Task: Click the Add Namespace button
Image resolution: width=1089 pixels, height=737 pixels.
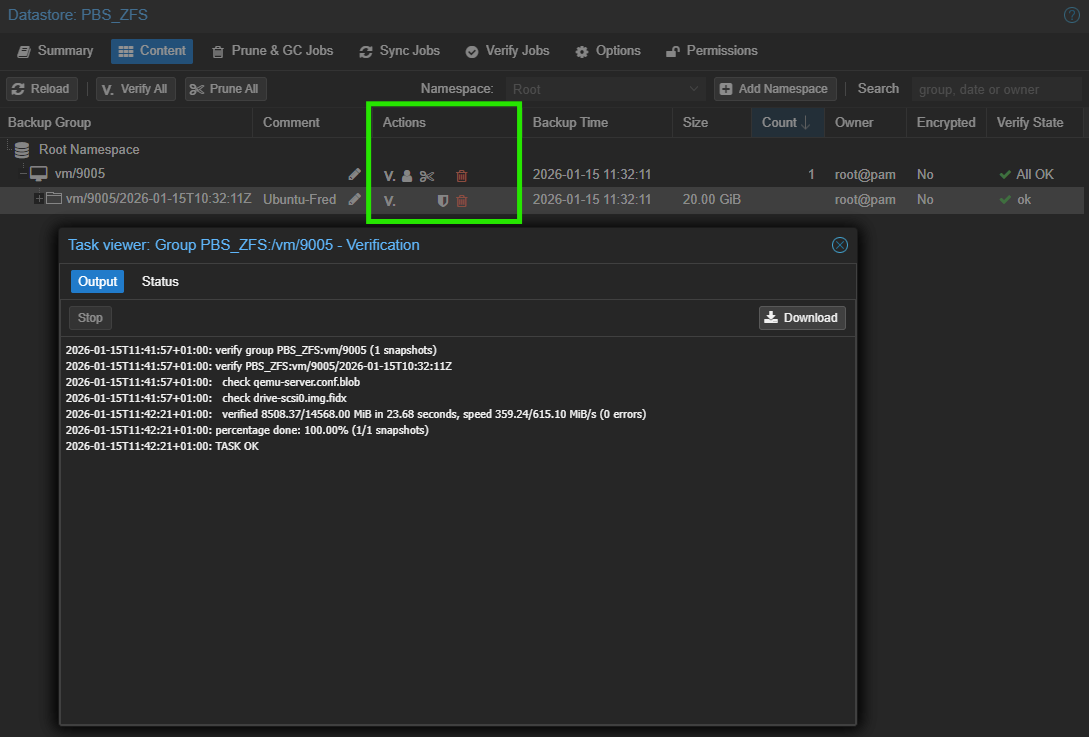Action: coord(774,89)
